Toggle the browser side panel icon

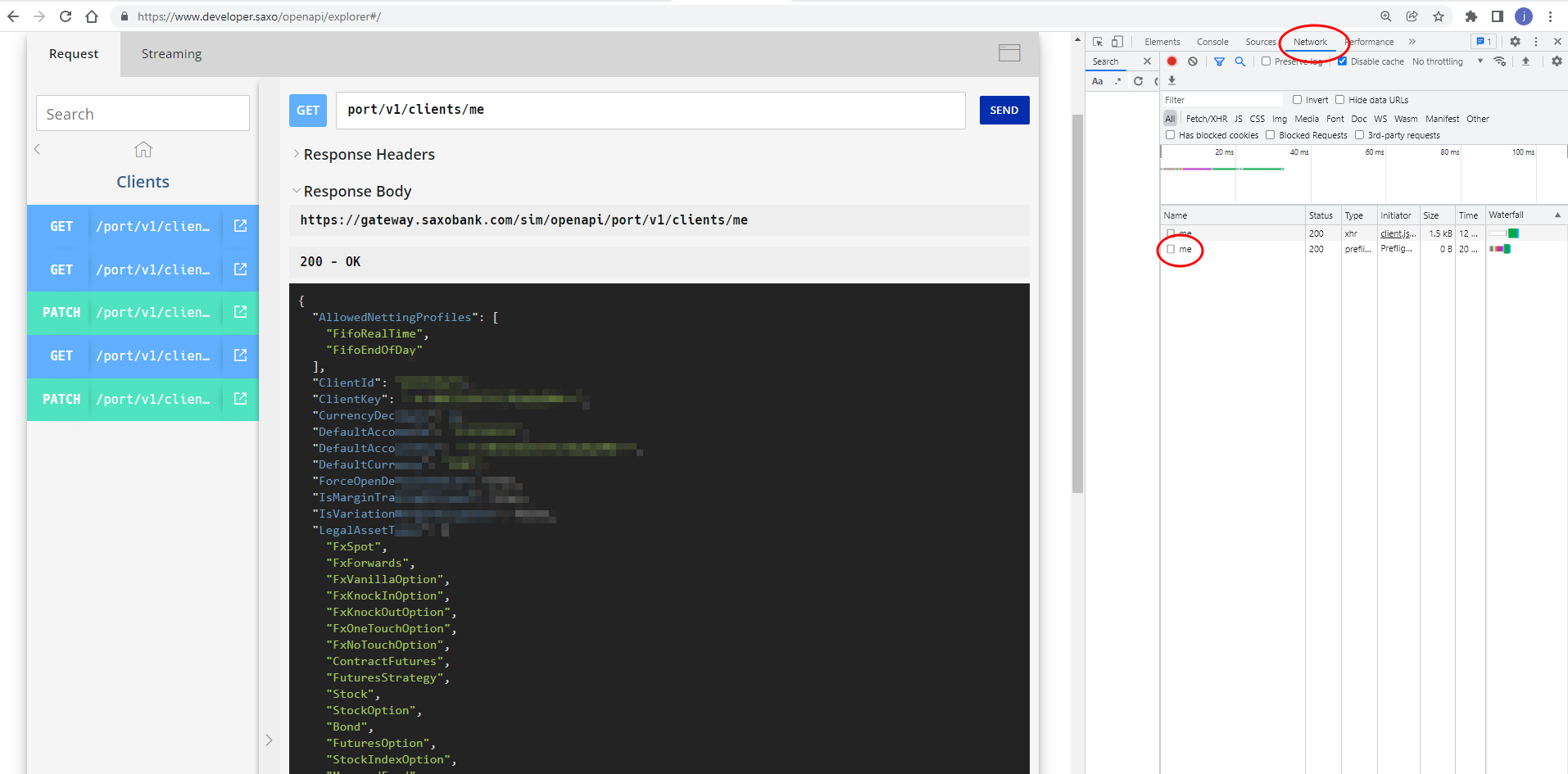coord(1498,16)
